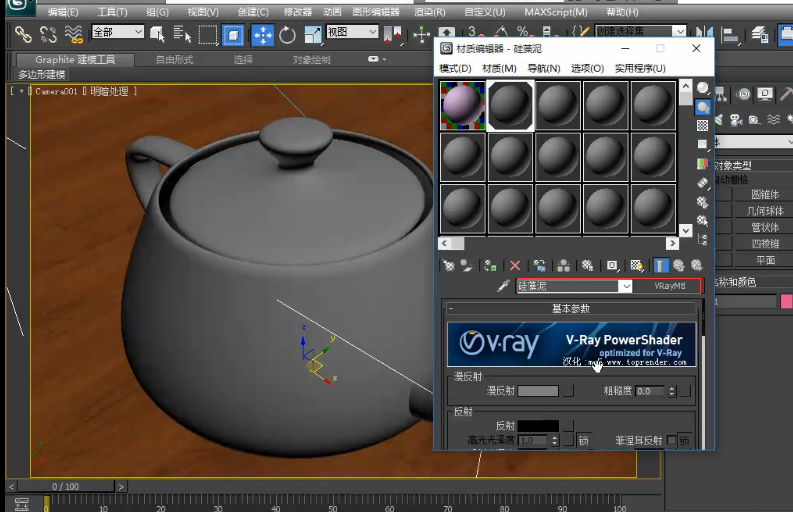The image size is (793, 512).
Task: Select the second material sample slot
Action: pyautogui.click(x=510, y=106)
